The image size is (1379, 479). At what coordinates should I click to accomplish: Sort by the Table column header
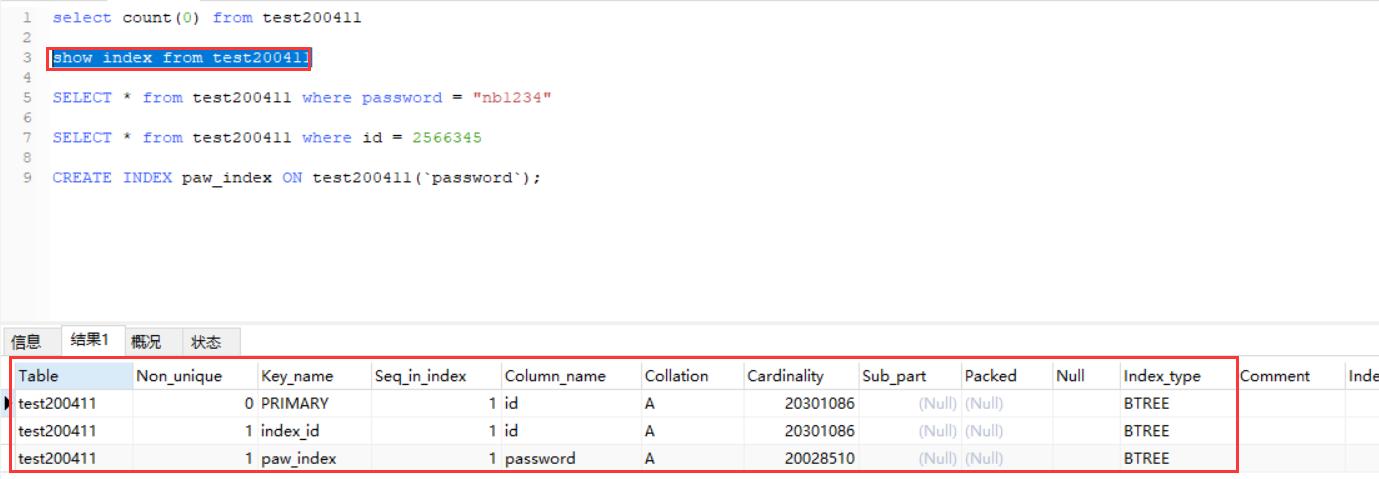tap(73, 376)
